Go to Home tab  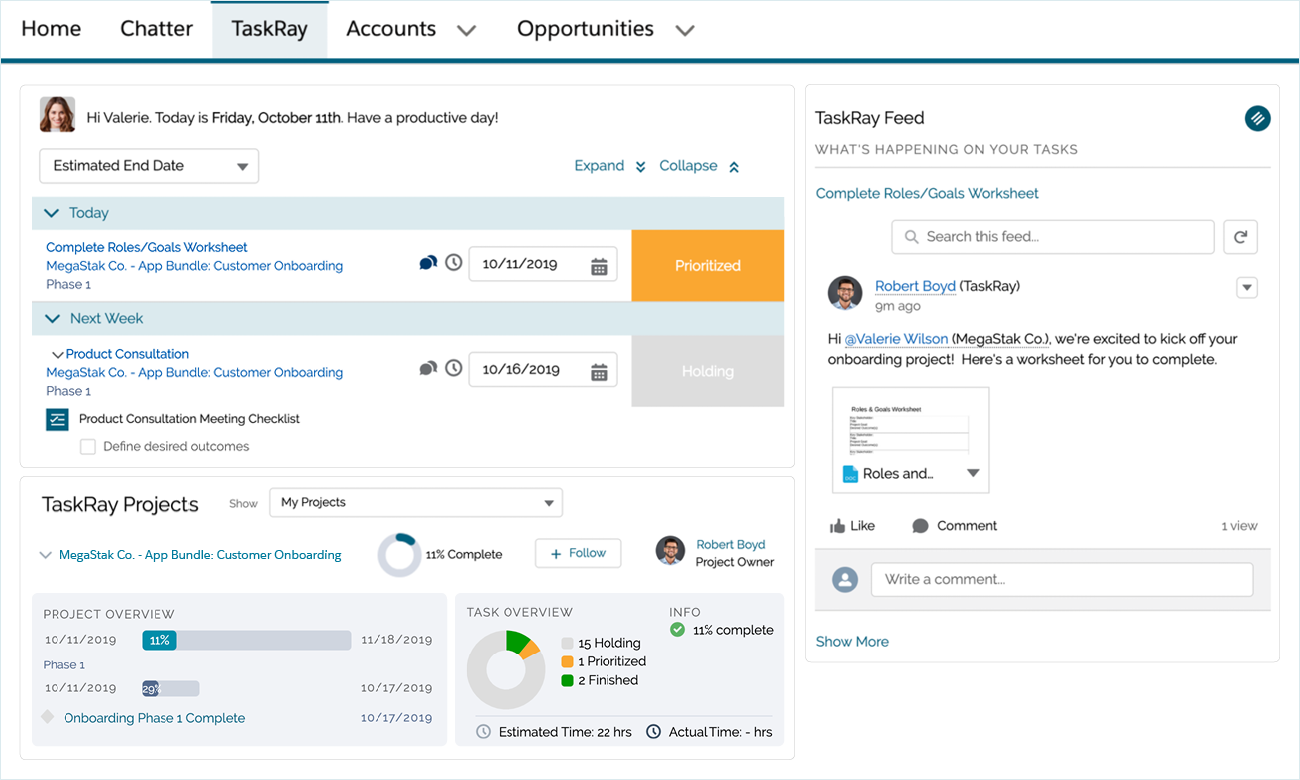[x=51, y=29]
